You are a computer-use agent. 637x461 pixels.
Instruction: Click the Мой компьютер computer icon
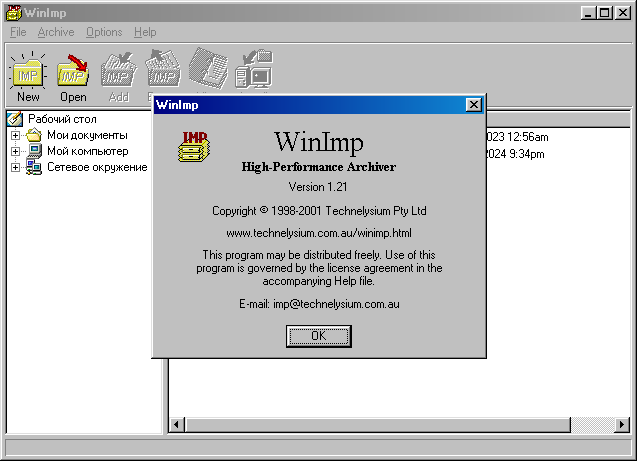(x=34, y=151)
